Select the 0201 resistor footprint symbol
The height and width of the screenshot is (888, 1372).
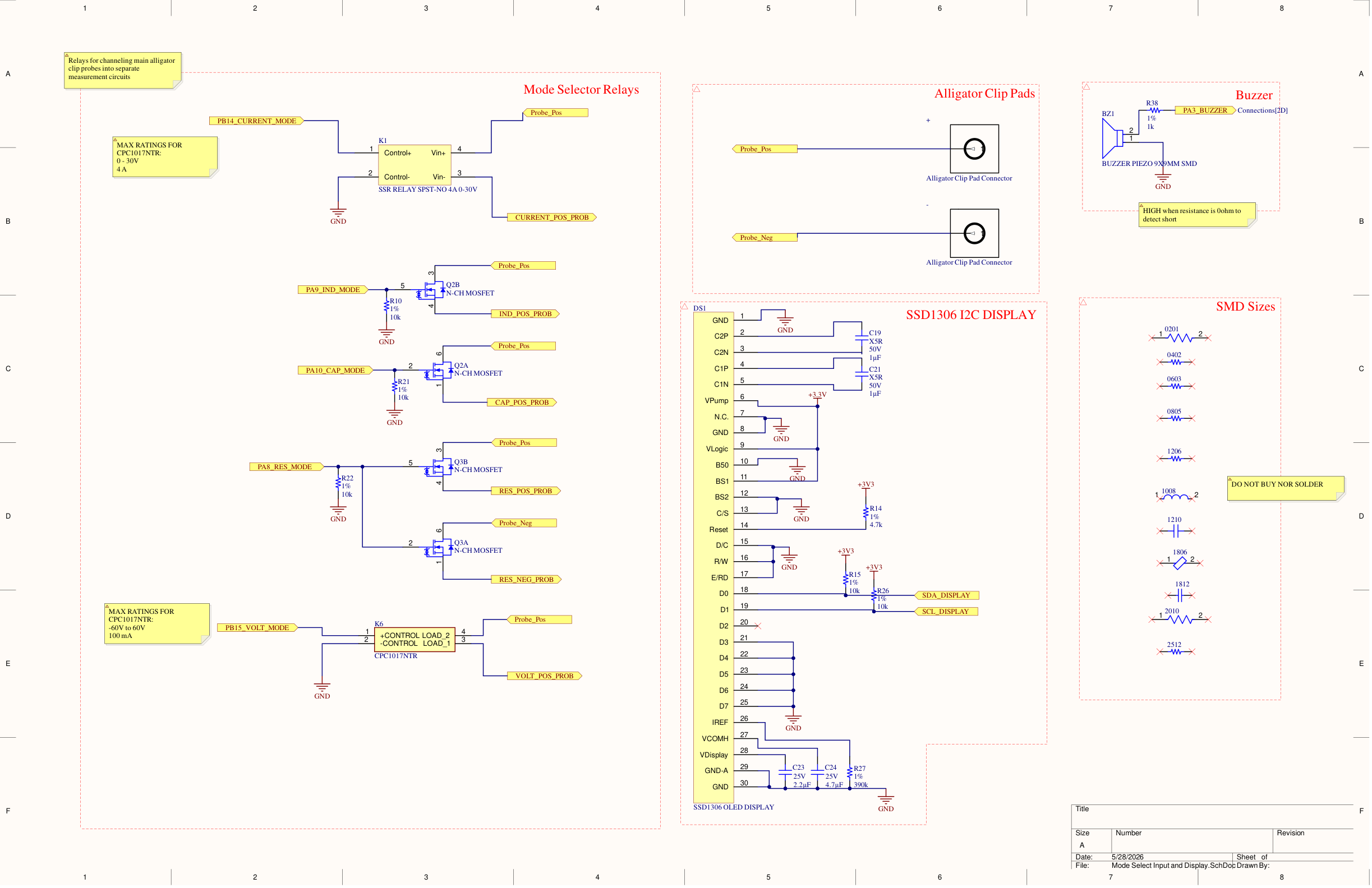[x=1180, y=337]
